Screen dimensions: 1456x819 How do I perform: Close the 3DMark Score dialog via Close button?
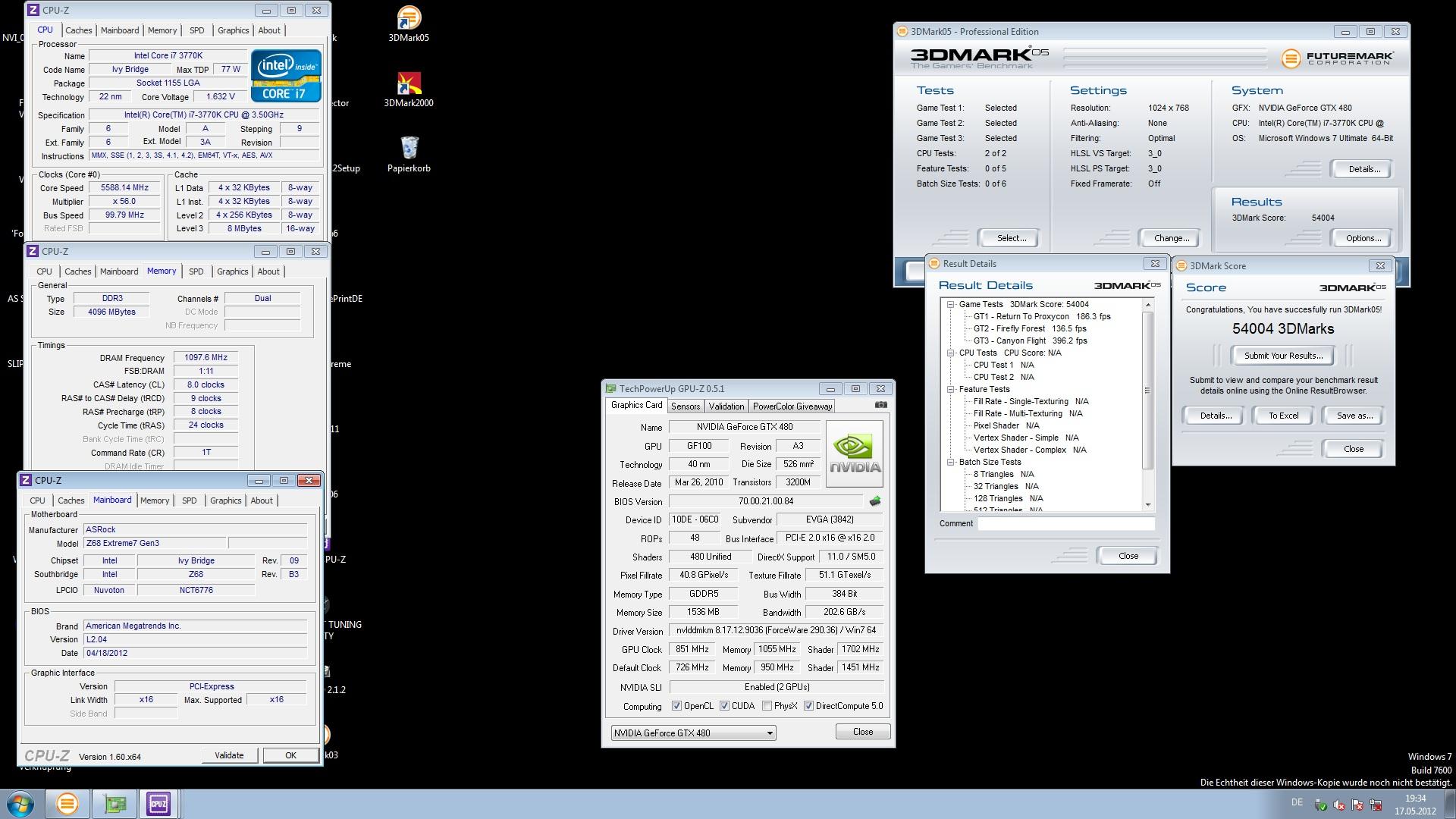(1353, 449)
